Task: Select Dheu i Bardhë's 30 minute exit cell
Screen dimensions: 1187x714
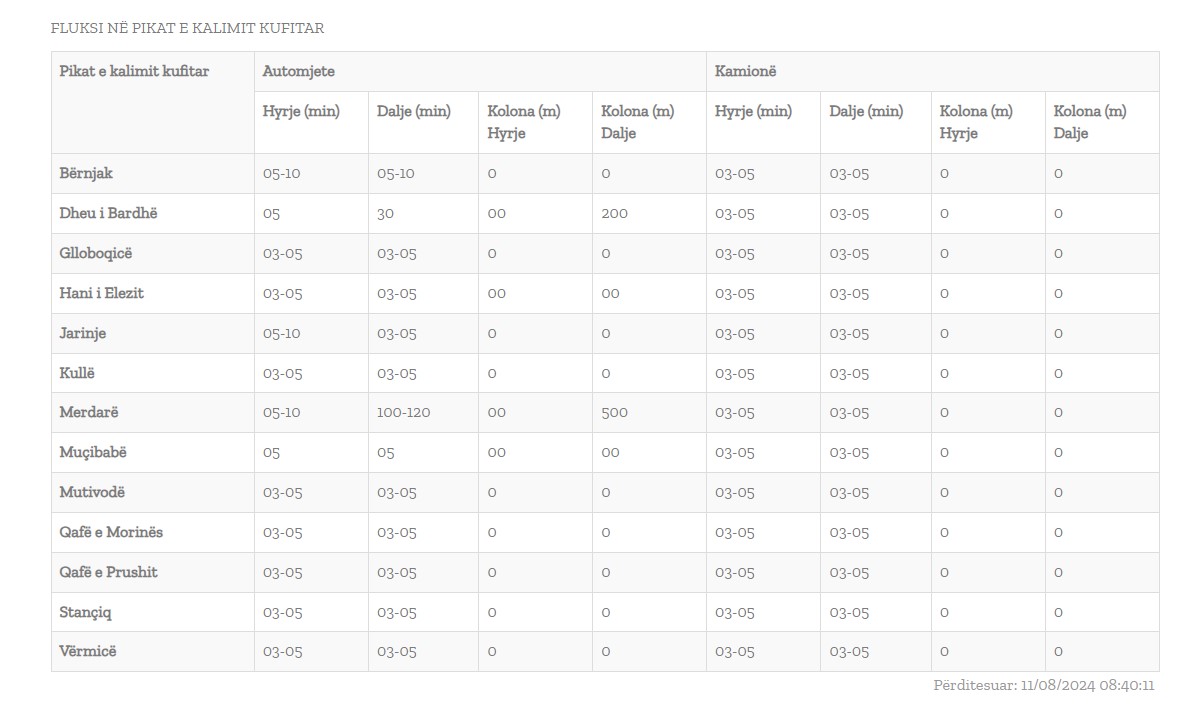Action: (x=385, y=214)
